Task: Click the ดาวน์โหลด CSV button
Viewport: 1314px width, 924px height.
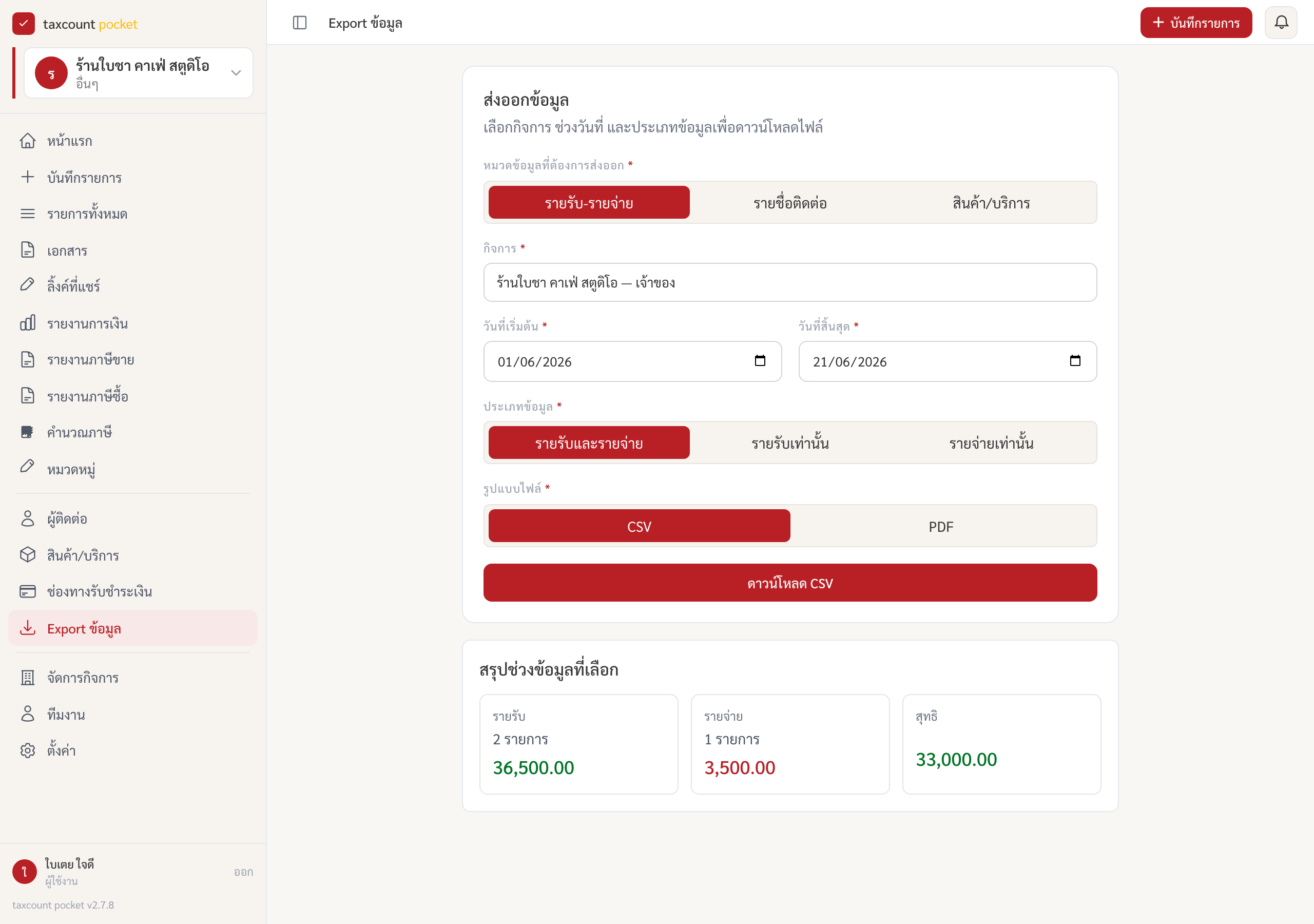Action: 790,583
